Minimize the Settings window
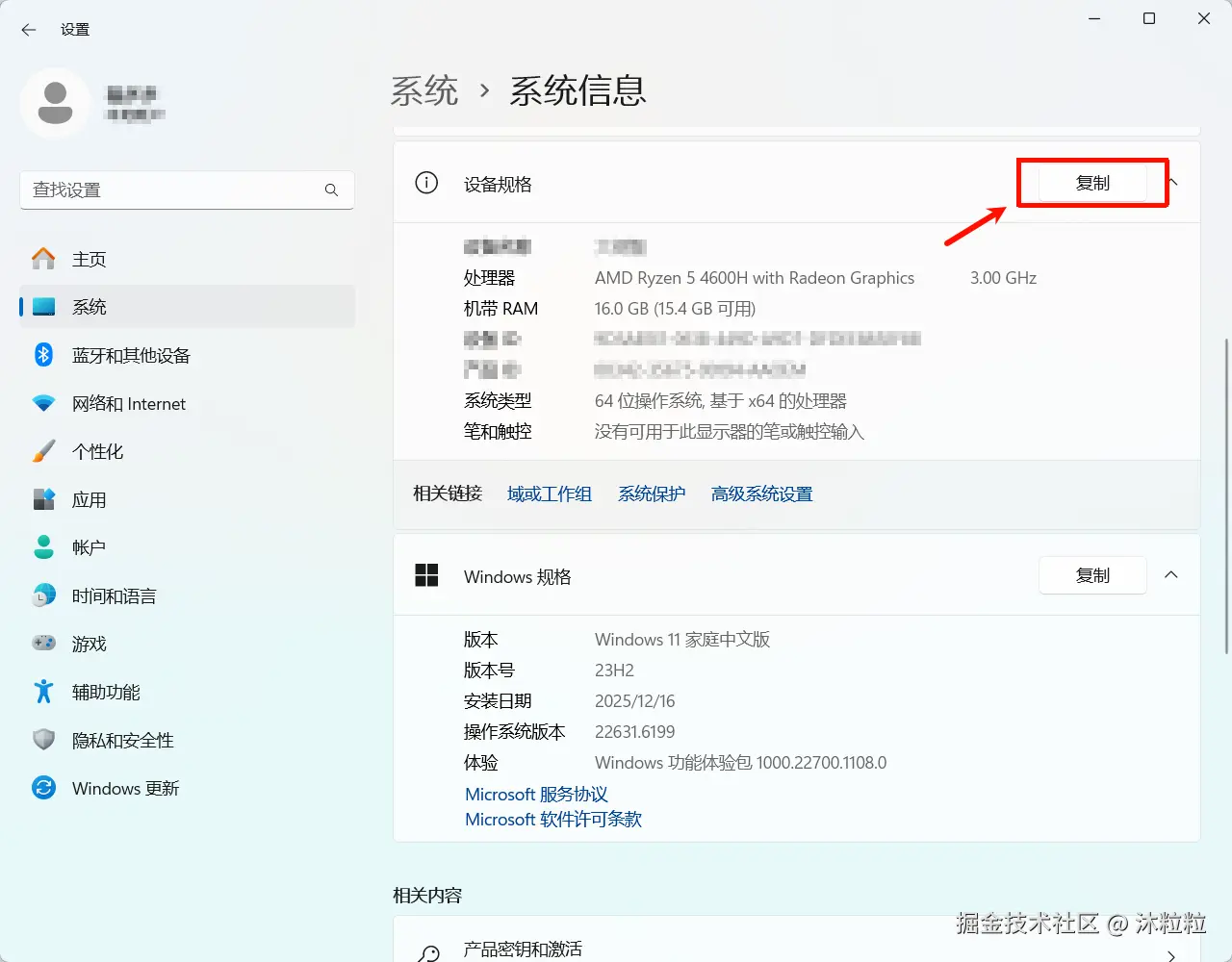Screen dimensions: 1232x962 click(1094, 19)
